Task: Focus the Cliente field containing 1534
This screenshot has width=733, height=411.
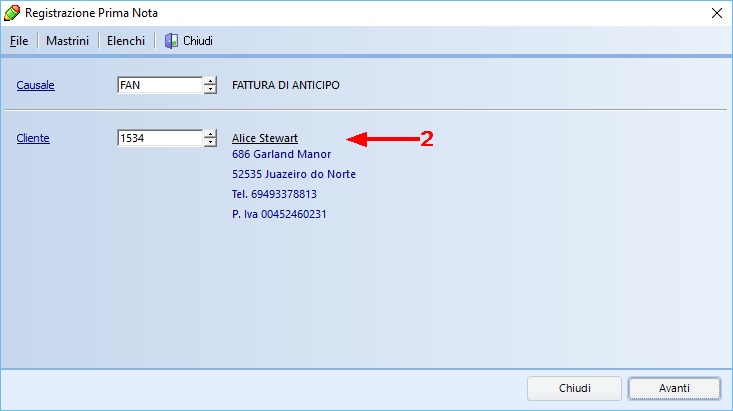Action: 159,139
